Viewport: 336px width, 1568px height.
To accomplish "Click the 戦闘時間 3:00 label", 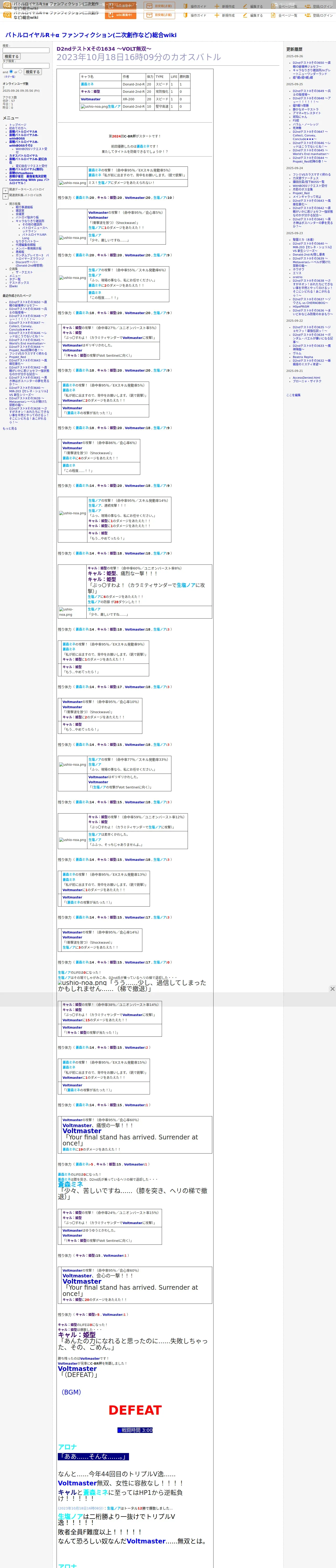I will (135, 1431).
